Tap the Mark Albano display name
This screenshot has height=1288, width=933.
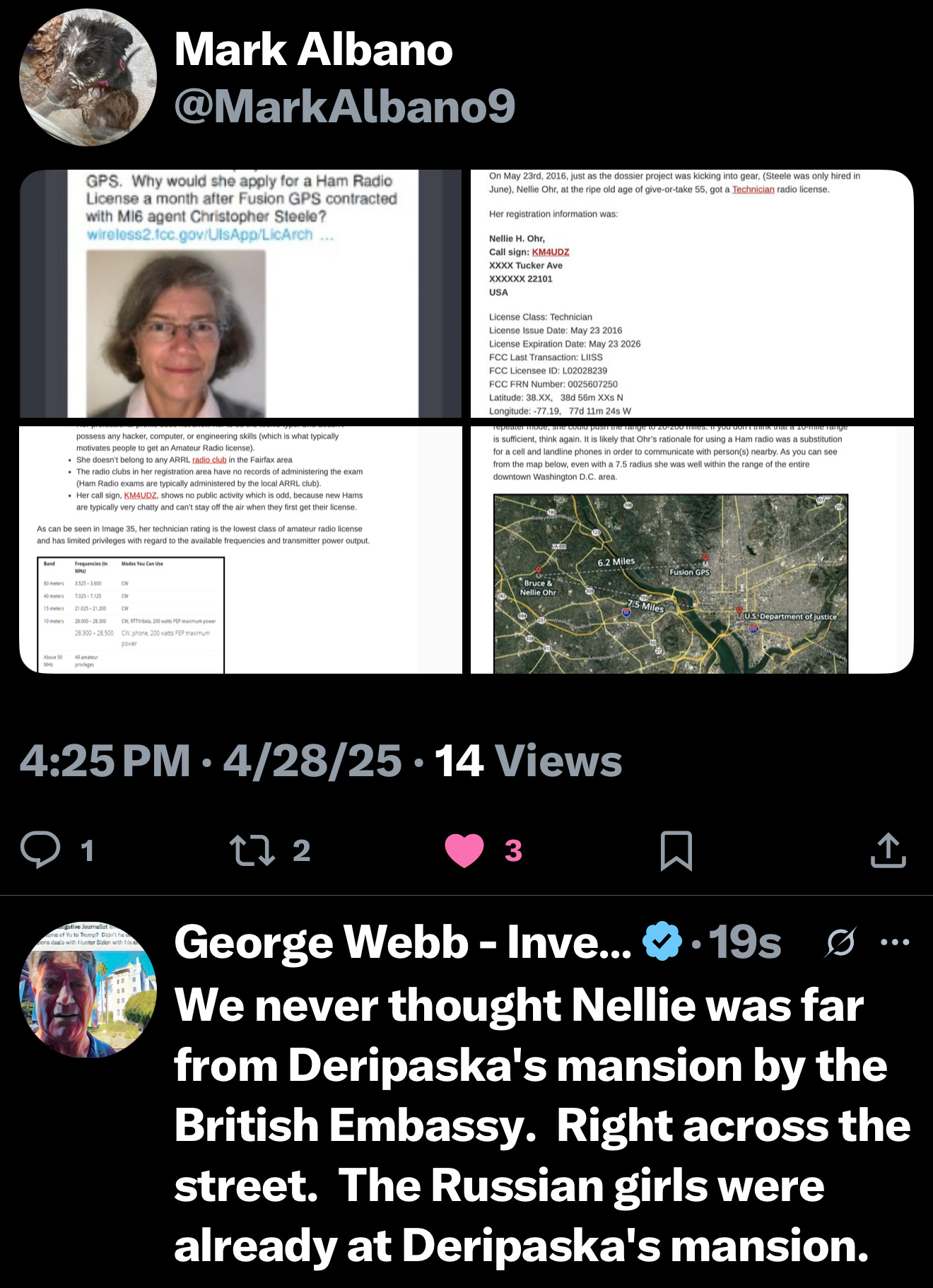coord(313,49)
